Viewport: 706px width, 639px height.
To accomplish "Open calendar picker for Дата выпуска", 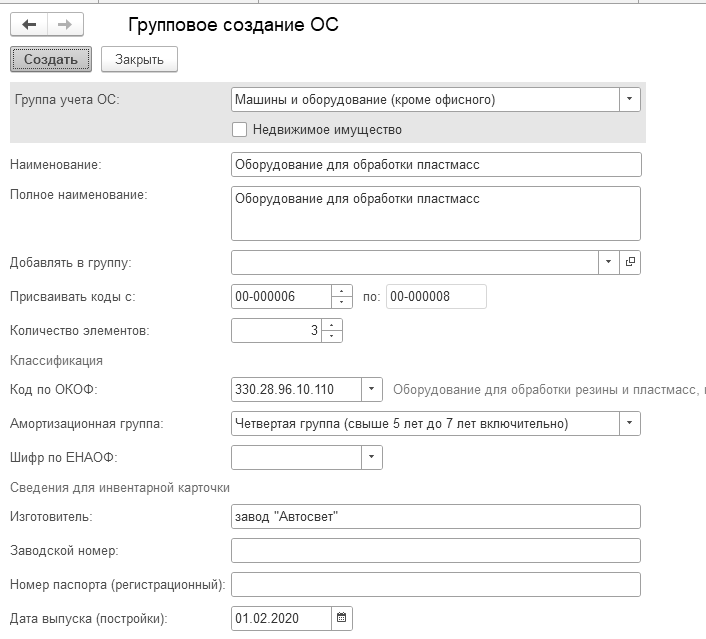I will pyautogui.click(x=342, y=618).
